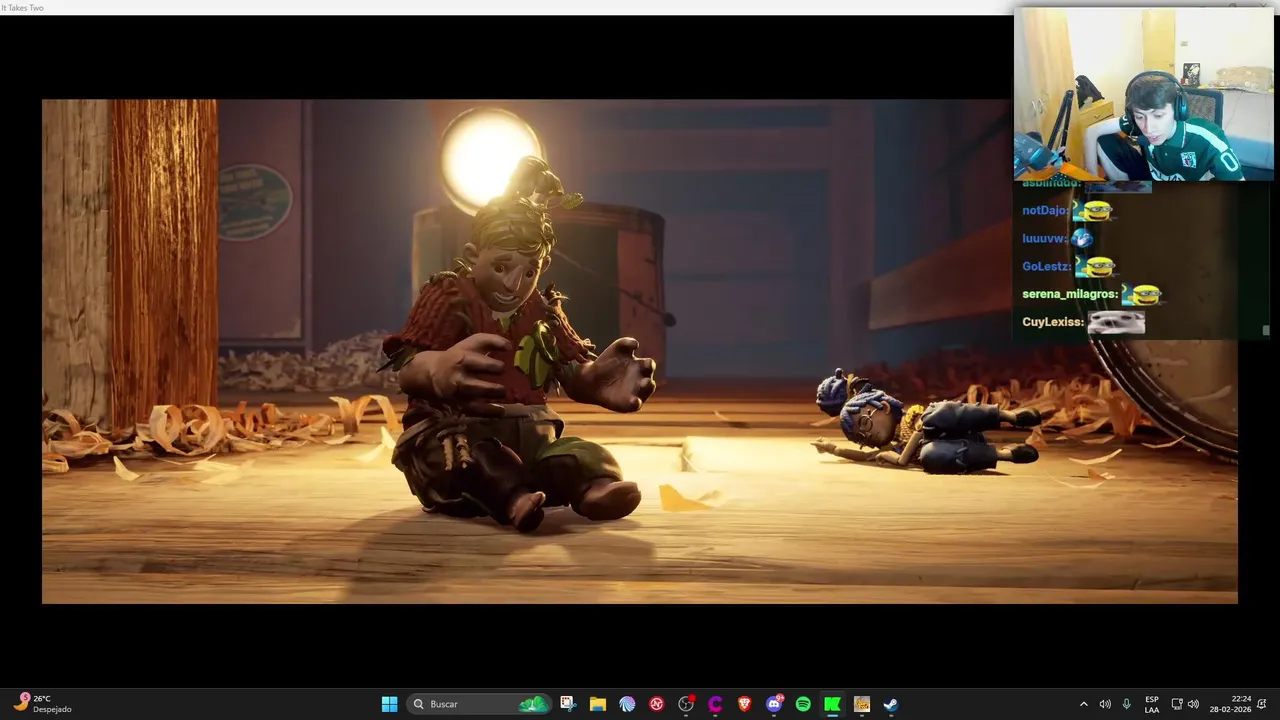
Task: Open the clock showing 22:24
Action: (1230, 704)
